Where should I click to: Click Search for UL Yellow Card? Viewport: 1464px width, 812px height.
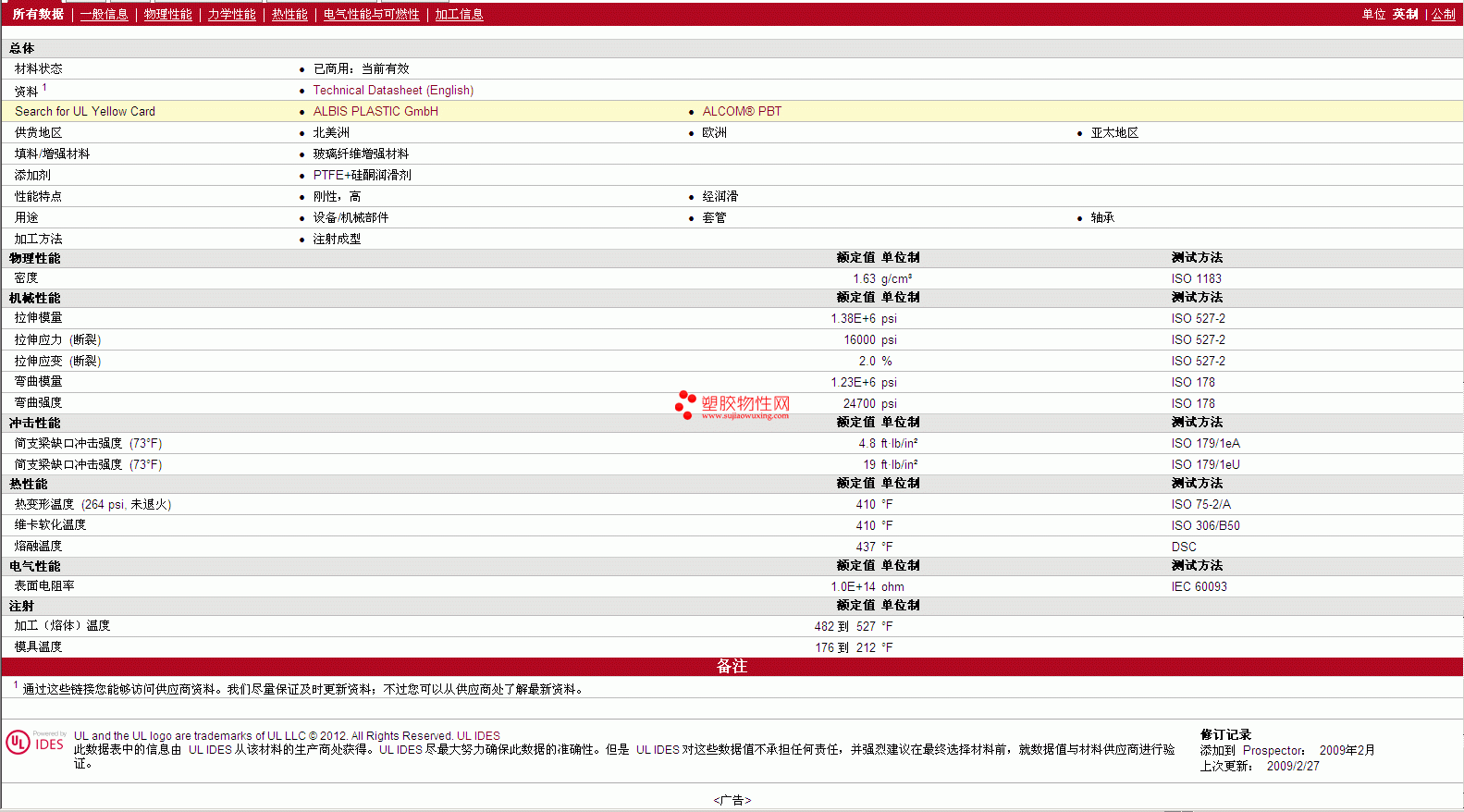(x=85, y=112)
